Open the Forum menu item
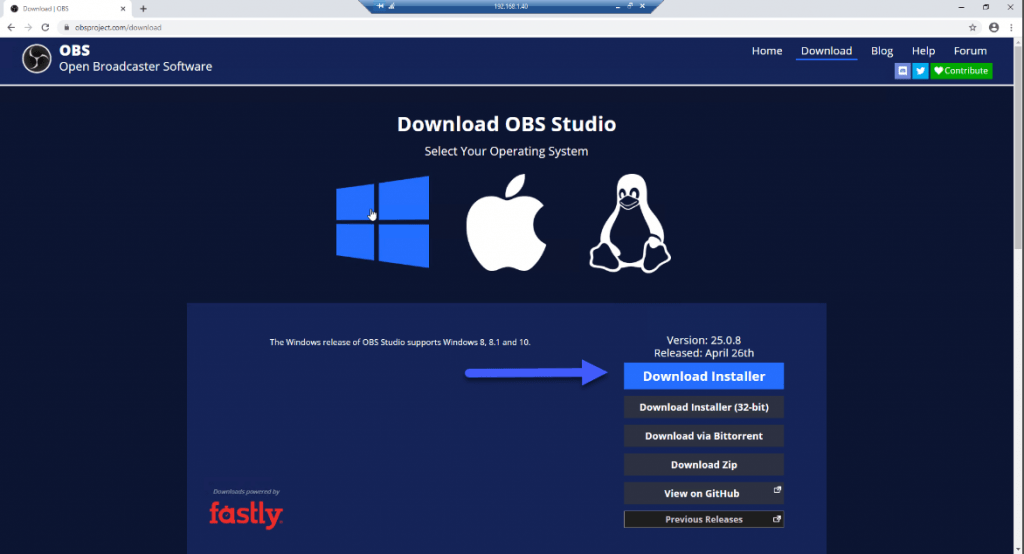 point(970,51)
